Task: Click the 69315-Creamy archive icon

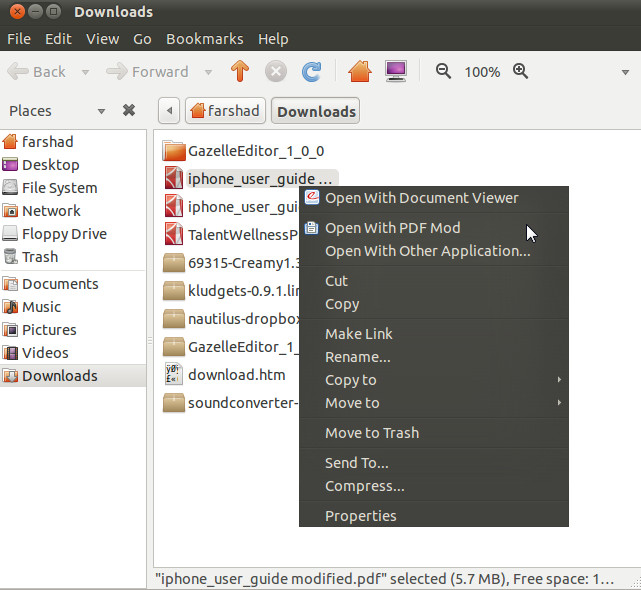Action: tap(174, 262)
